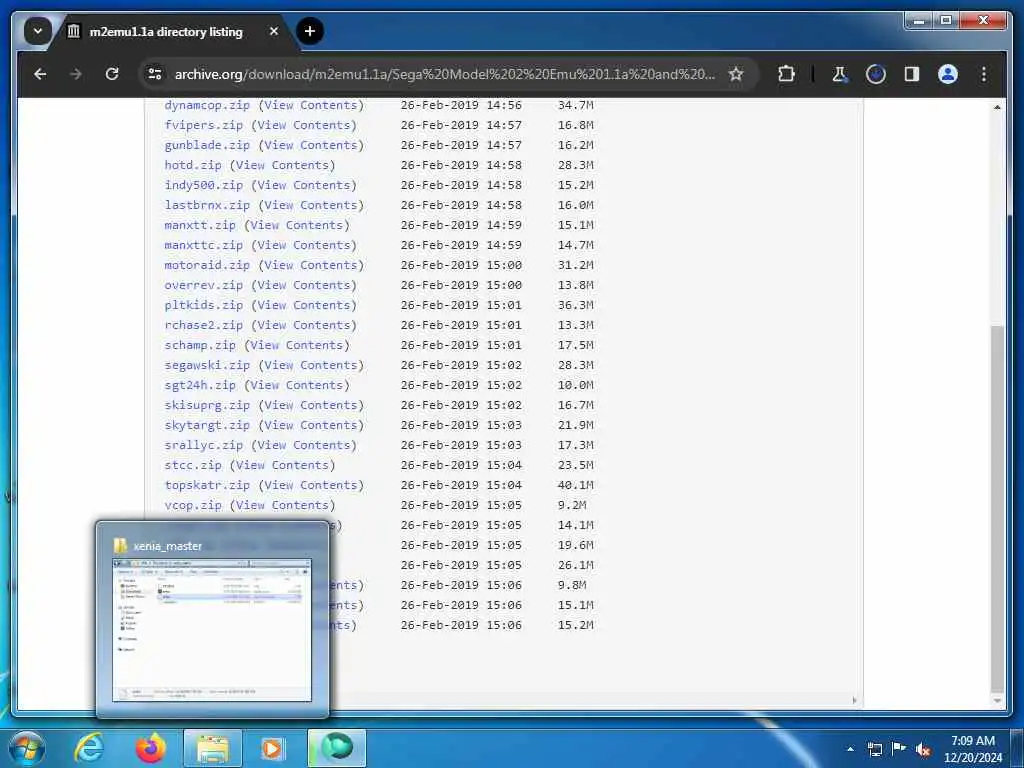Download topskatr.zip
The width and height of the screenshot is (1024, 768).
(206, 485)
